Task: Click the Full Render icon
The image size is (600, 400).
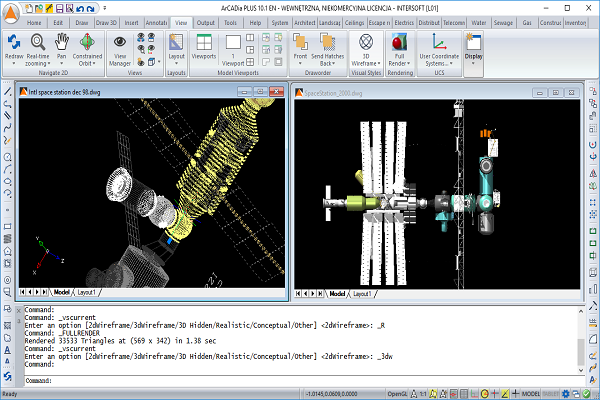Action: [399, 42]
